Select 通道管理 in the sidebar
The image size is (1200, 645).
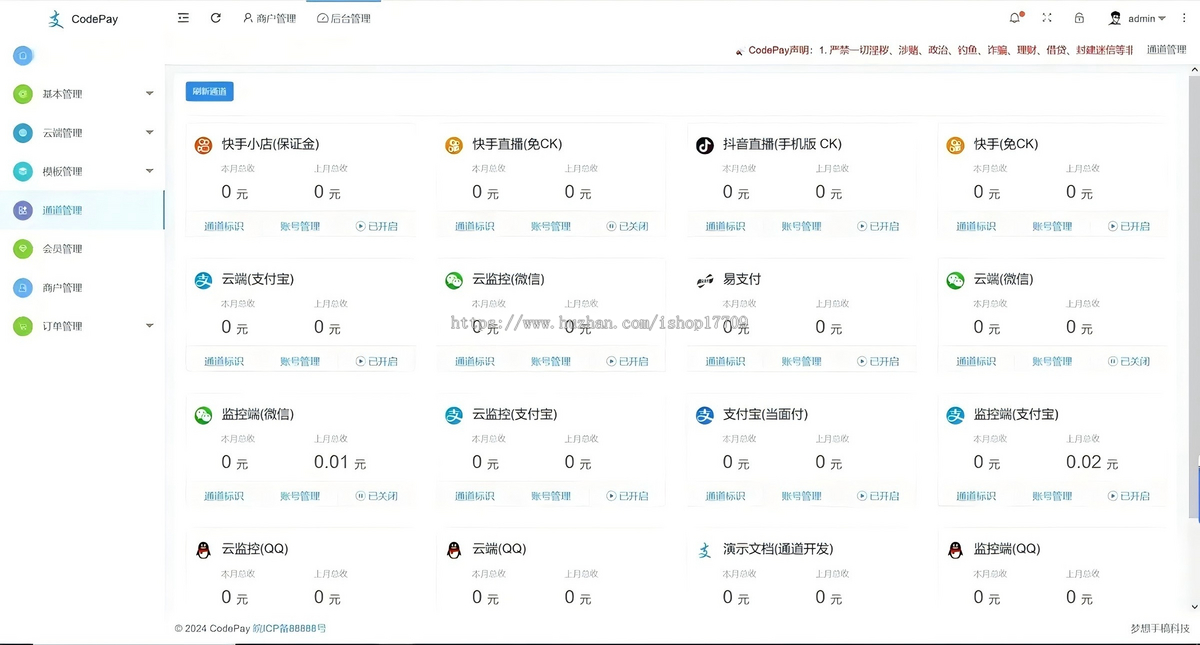pos(82,210)
